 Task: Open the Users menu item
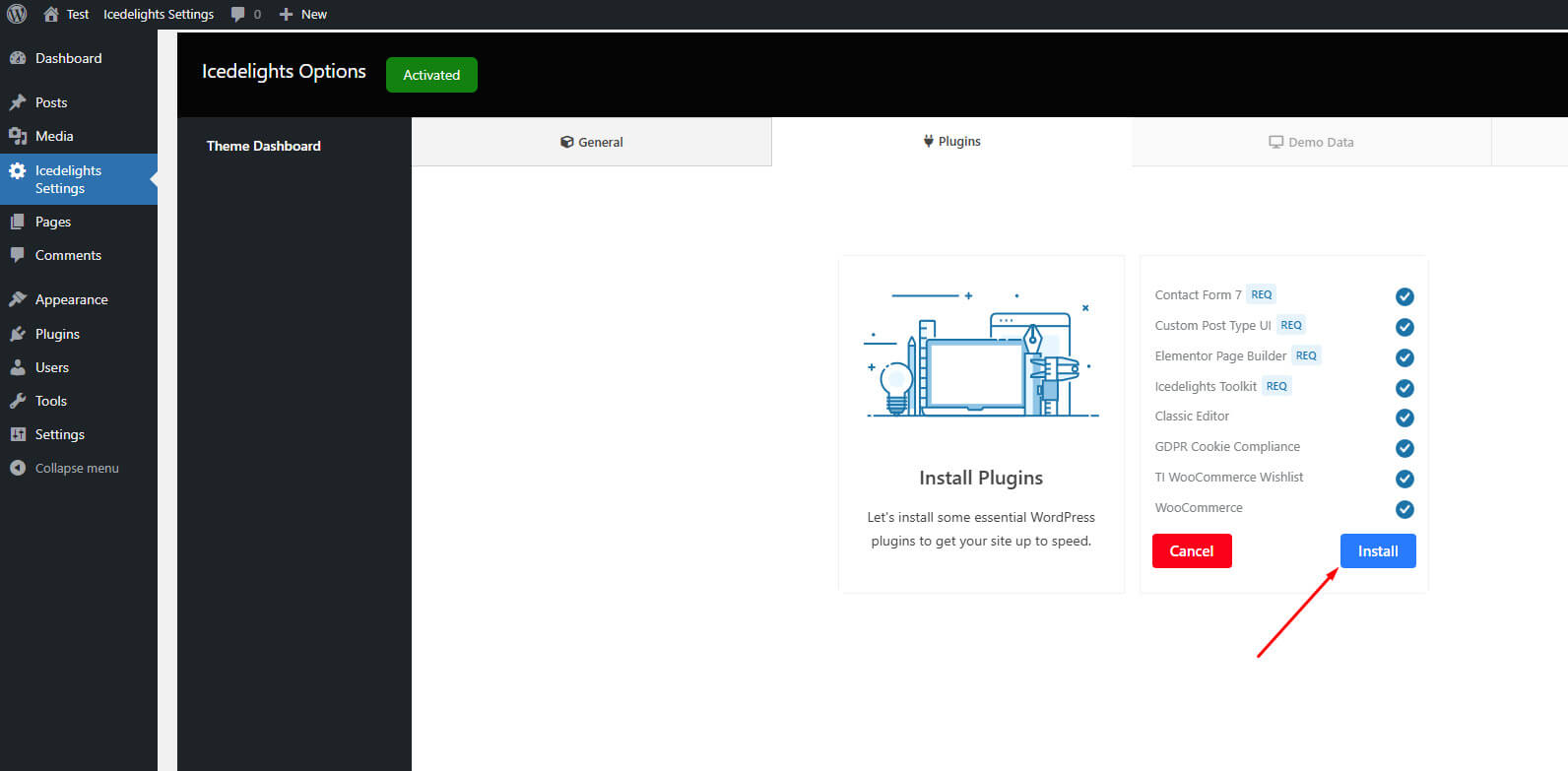79,367
